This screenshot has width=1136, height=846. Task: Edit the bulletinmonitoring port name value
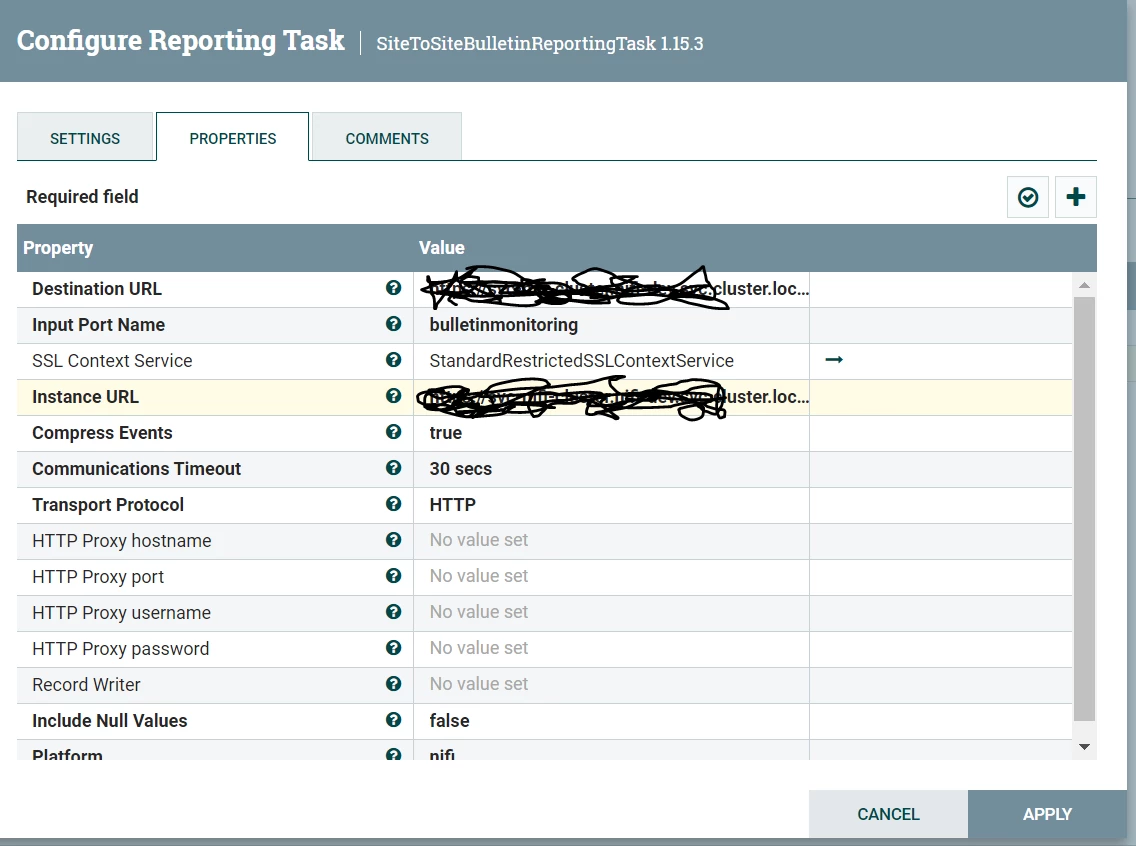[611, 325]
